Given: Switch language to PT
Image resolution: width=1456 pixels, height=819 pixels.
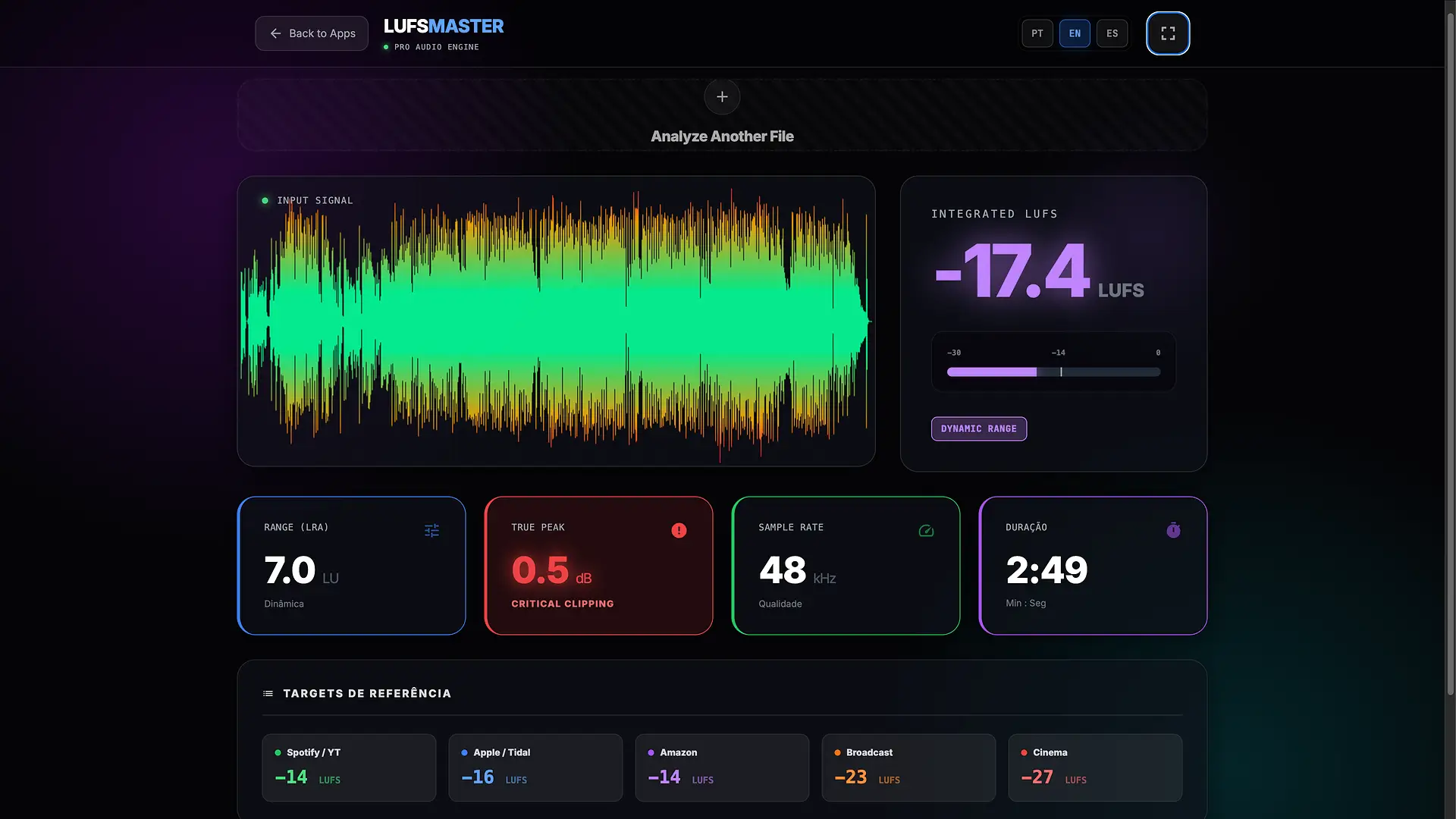Looking at the screenshot, I should pyautogui.click(x=1037, y=33).
